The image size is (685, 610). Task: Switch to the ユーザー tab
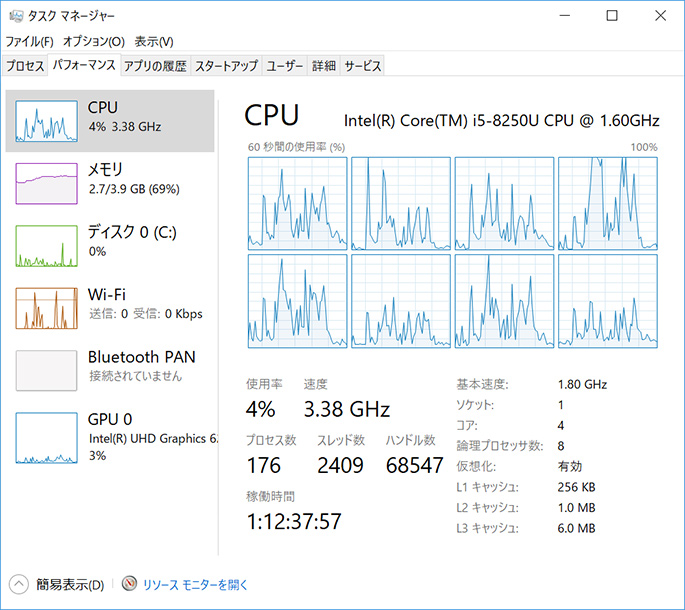pos(285,66)
